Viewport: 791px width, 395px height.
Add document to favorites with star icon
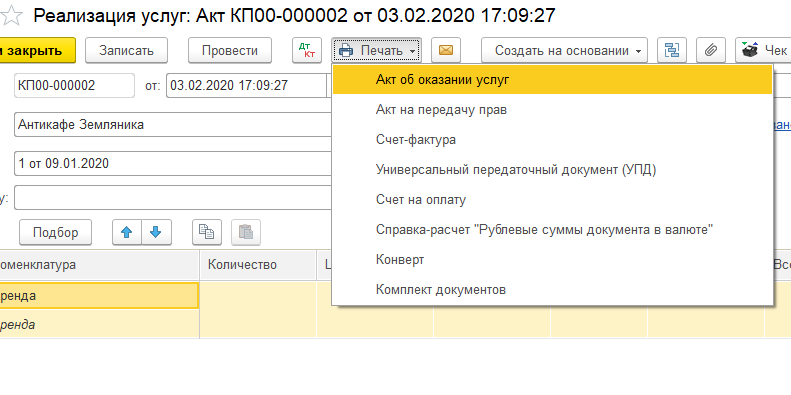tap(11, 16)
